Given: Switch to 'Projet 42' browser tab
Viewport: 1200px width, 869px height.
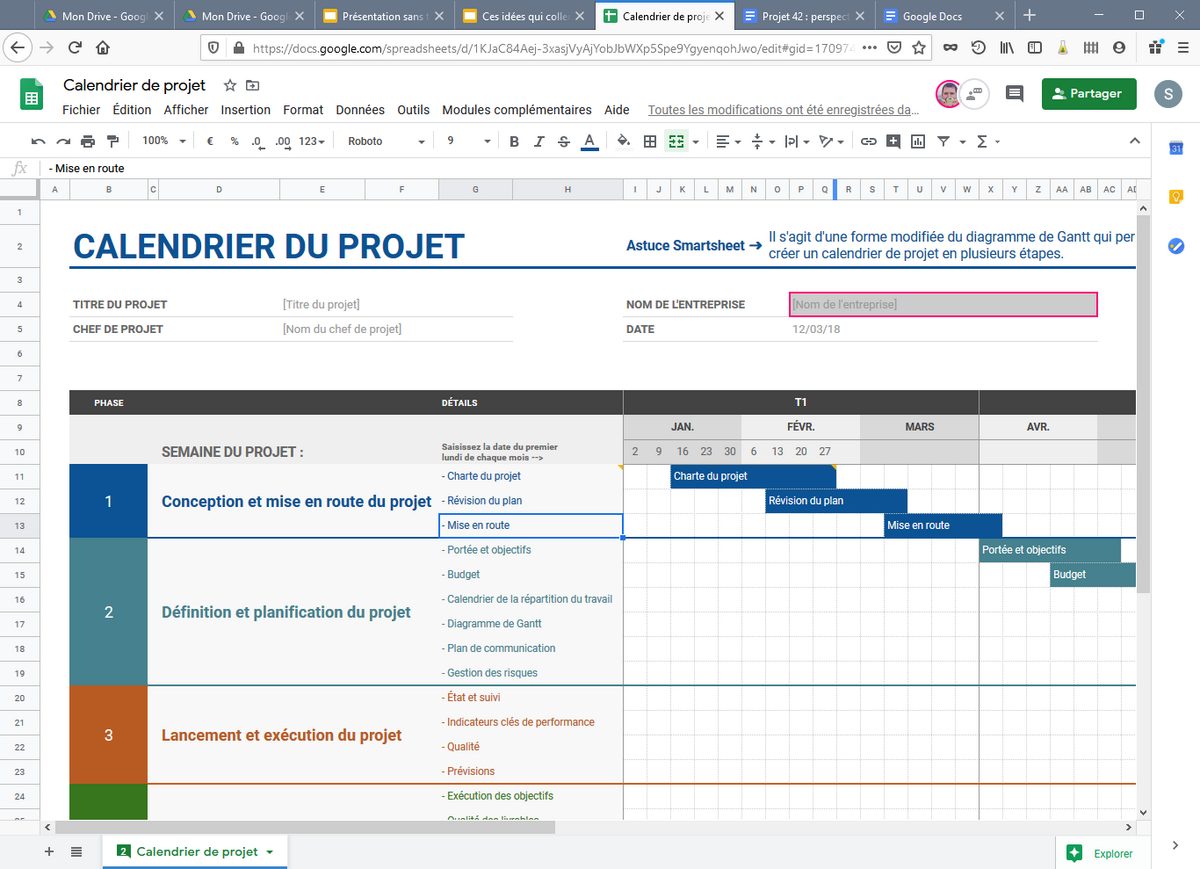Looking at the screenshot, I should tap(805, 16).
